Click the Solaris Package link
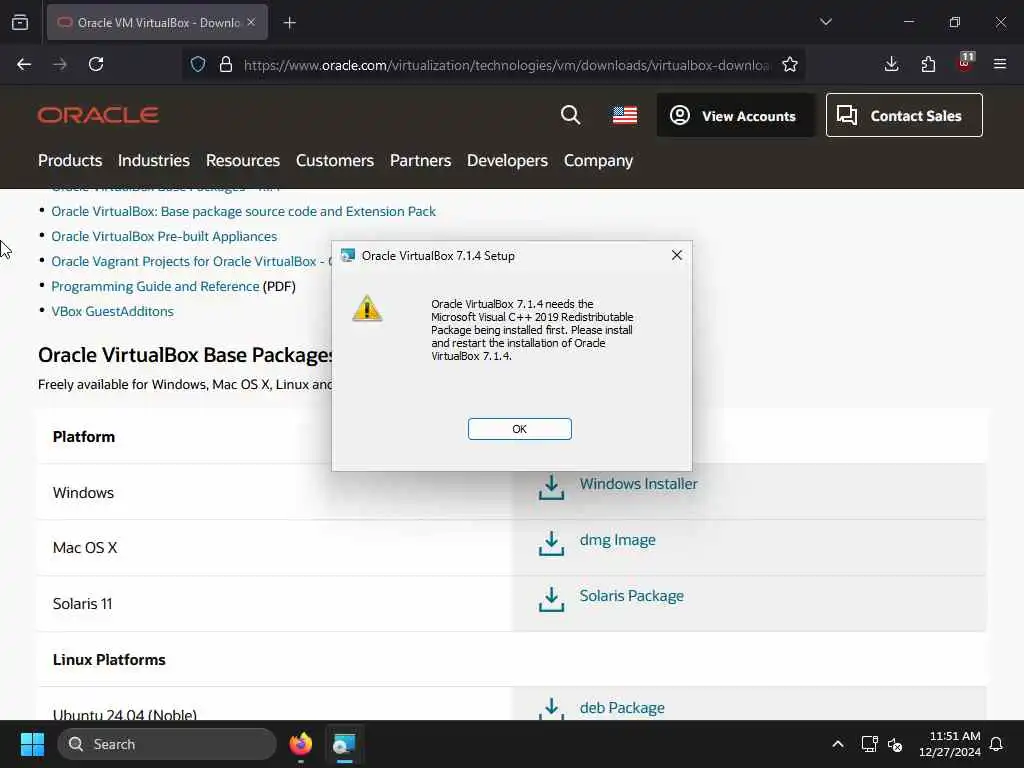 (x=632, y=596)
